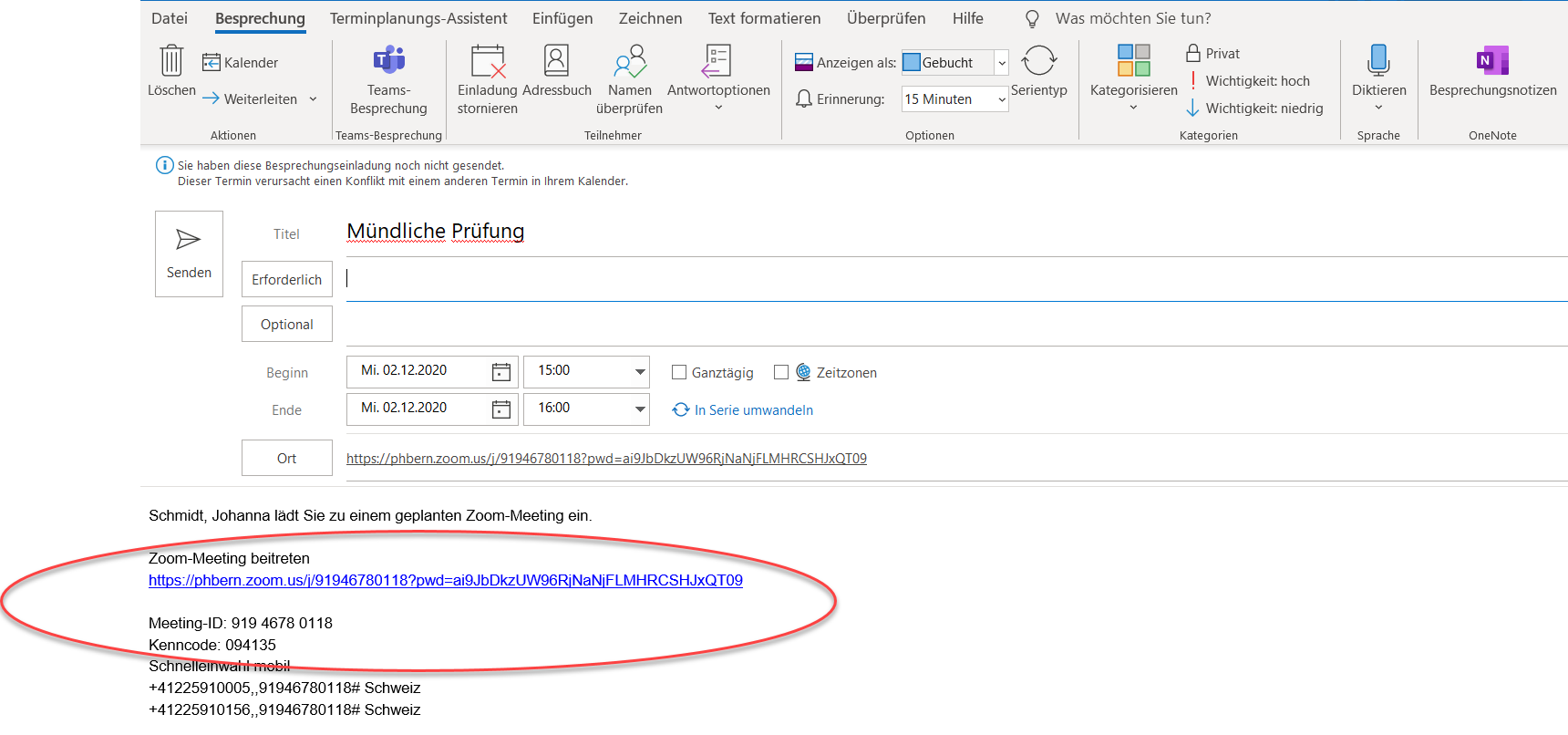
Task: Click Namen überprüfen icon
Action: coord(629,61)
